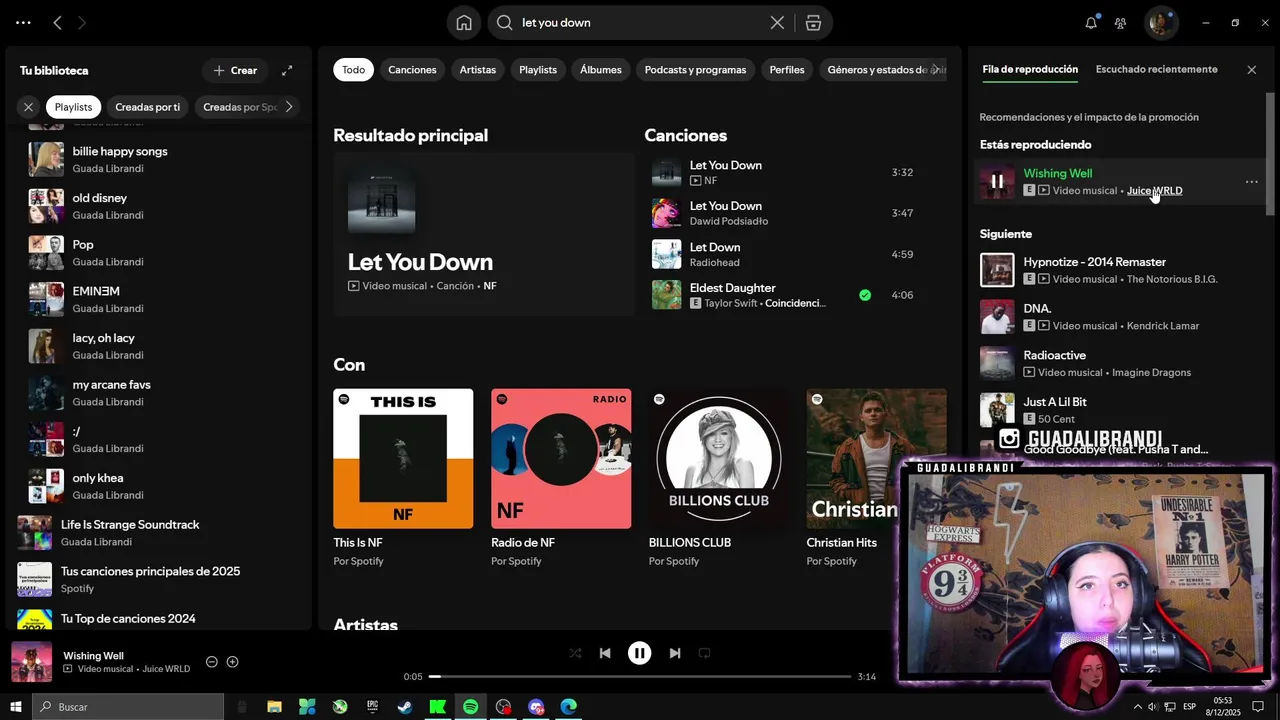The image size is (1280, 720).
Task: Skip to the previous track
Action: click(605, 653)
